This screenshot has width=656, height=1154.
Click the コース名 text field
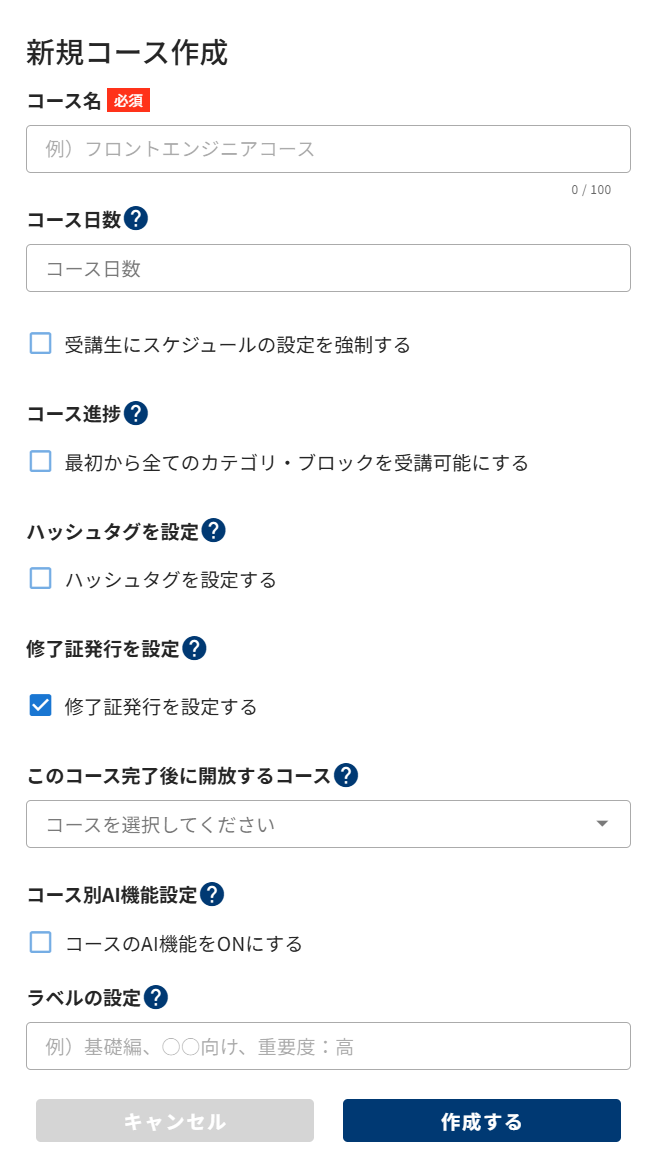click(328, 149)
